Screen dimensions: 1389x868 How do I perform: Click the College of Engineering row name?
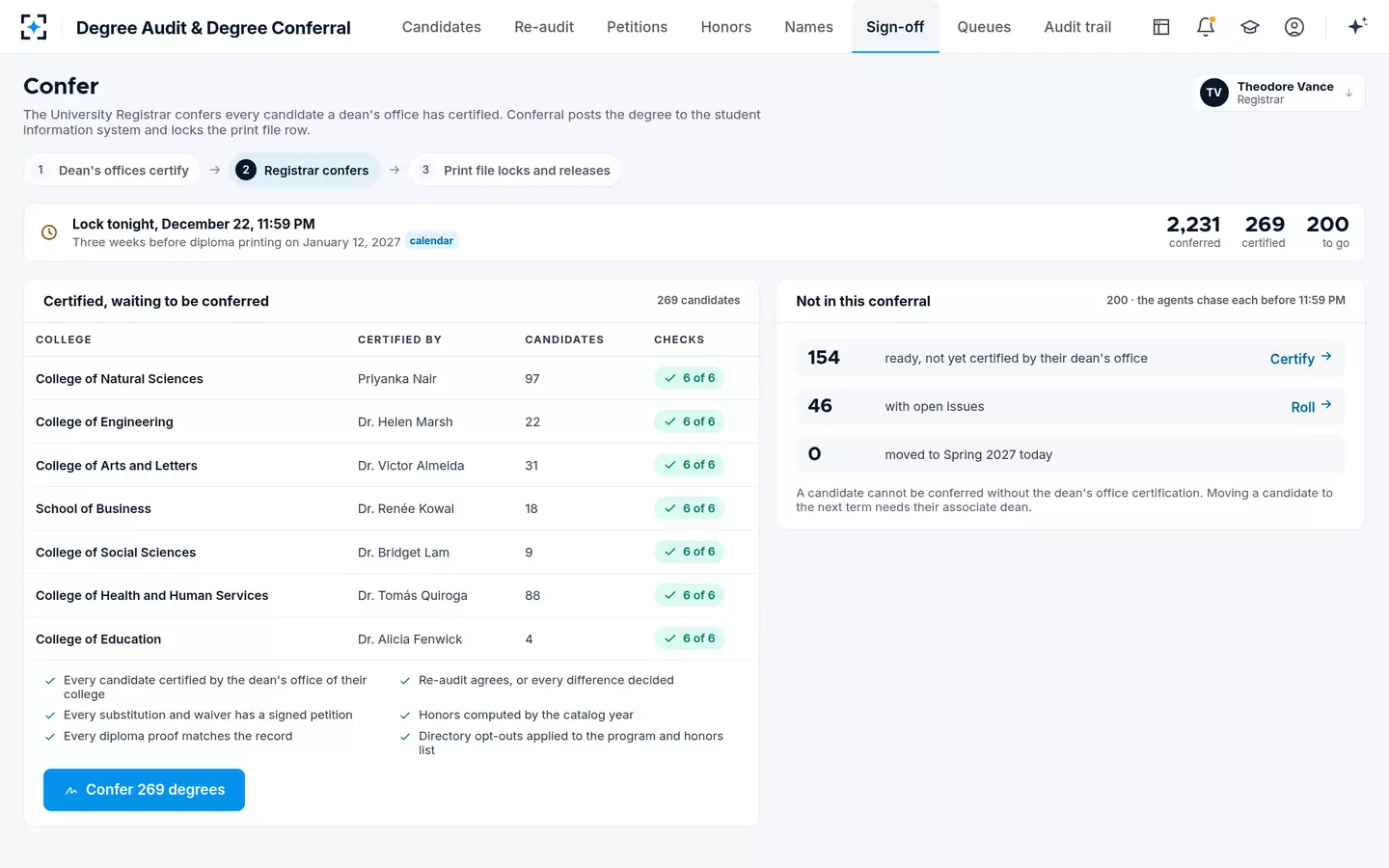pos(104,422)
